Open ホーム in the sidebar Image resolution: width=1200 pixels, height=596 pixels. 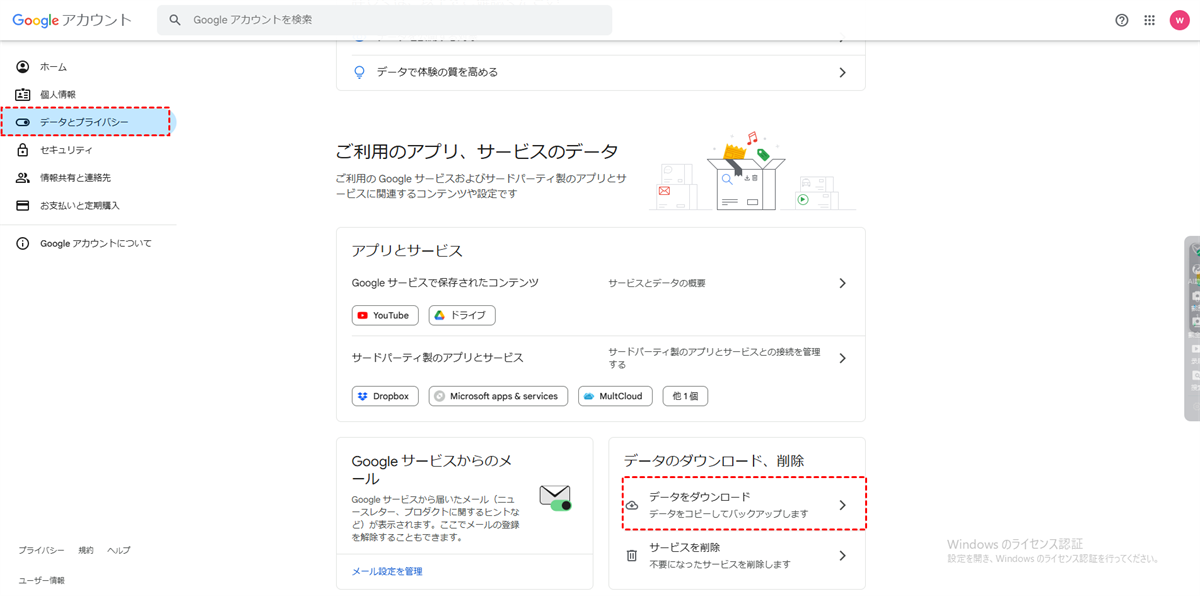(53, 67)
